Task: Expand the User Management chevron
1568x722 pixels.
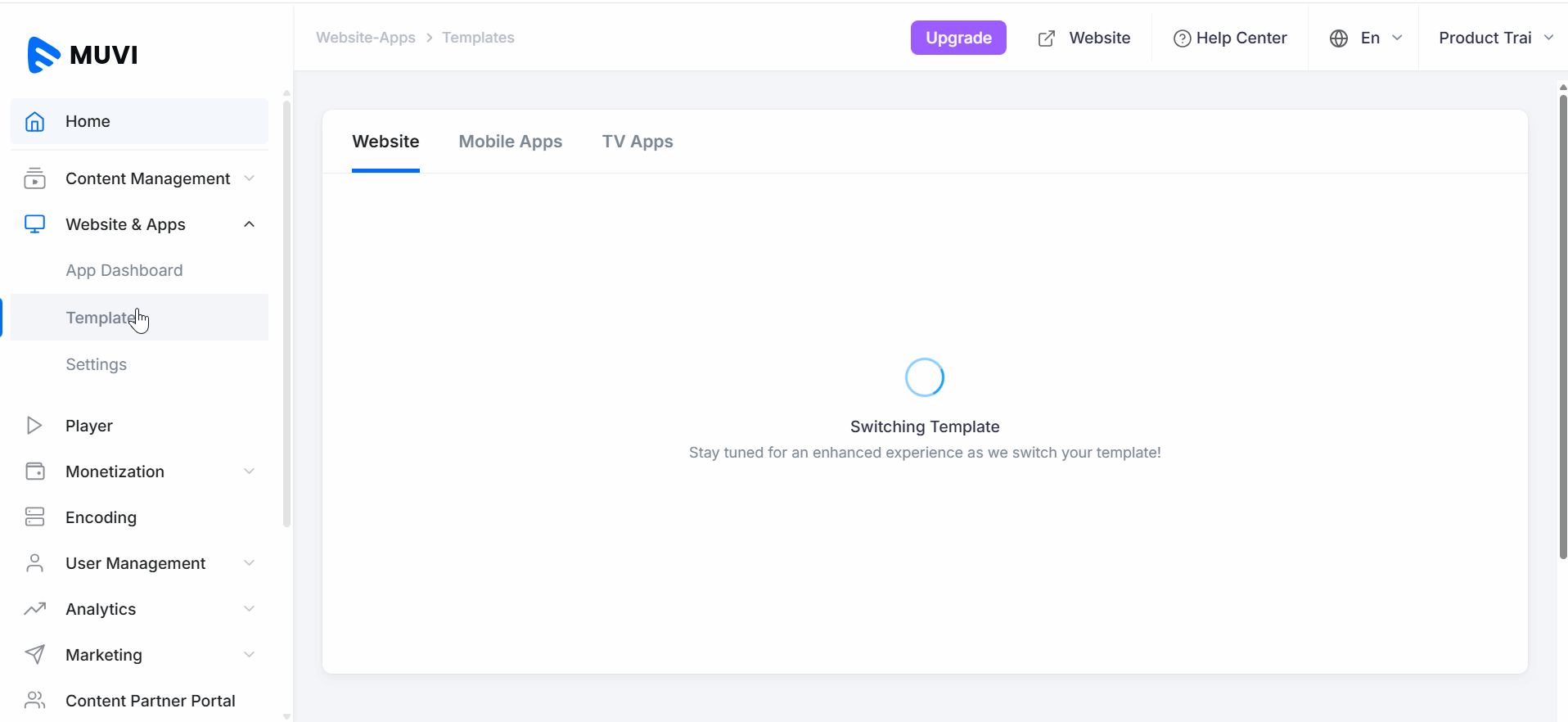Action: point(250,563)
